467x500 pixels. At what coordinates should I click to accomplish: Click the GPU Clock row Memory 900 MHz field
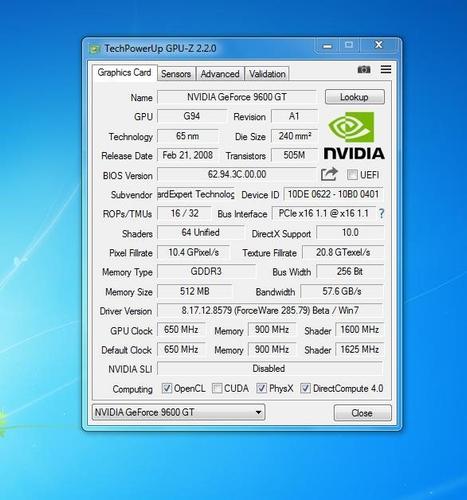pos(272,330)
